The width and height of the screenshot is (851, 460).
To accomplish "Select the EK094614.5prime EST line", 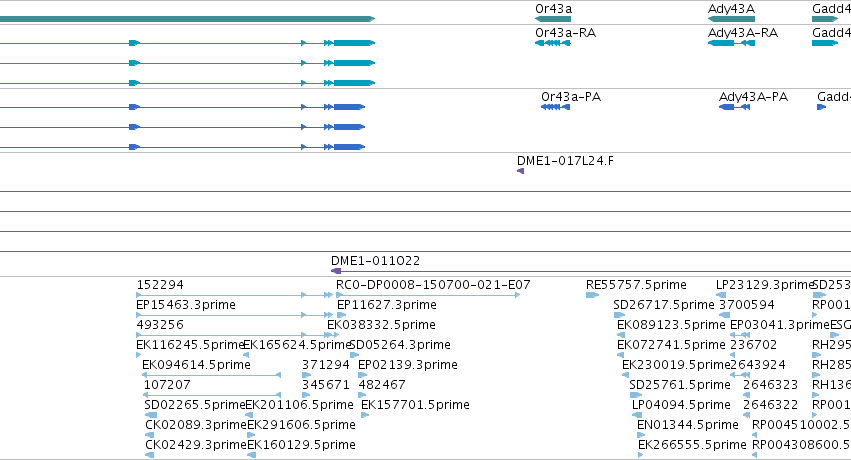I will [x=211, y=375].
